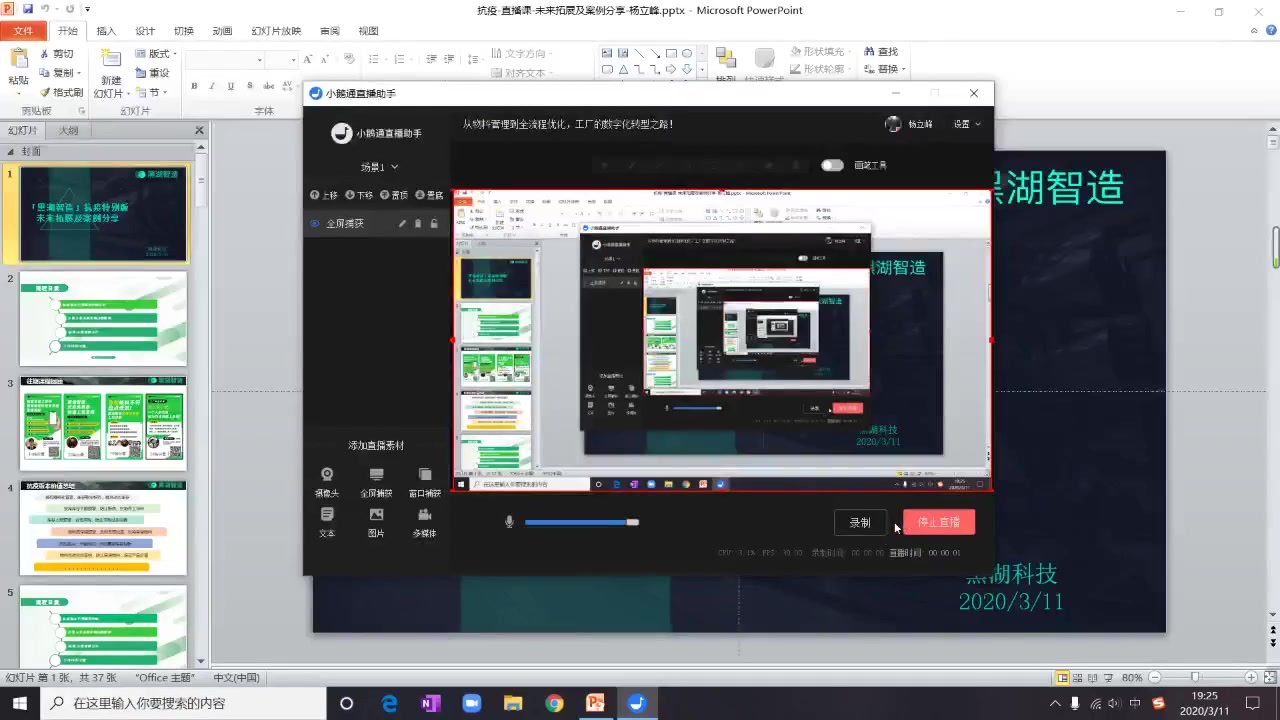Add a multimedia (多媒体) source
Image resolution: width=1280 pixels, height=720 pixels.
[425, 522]
